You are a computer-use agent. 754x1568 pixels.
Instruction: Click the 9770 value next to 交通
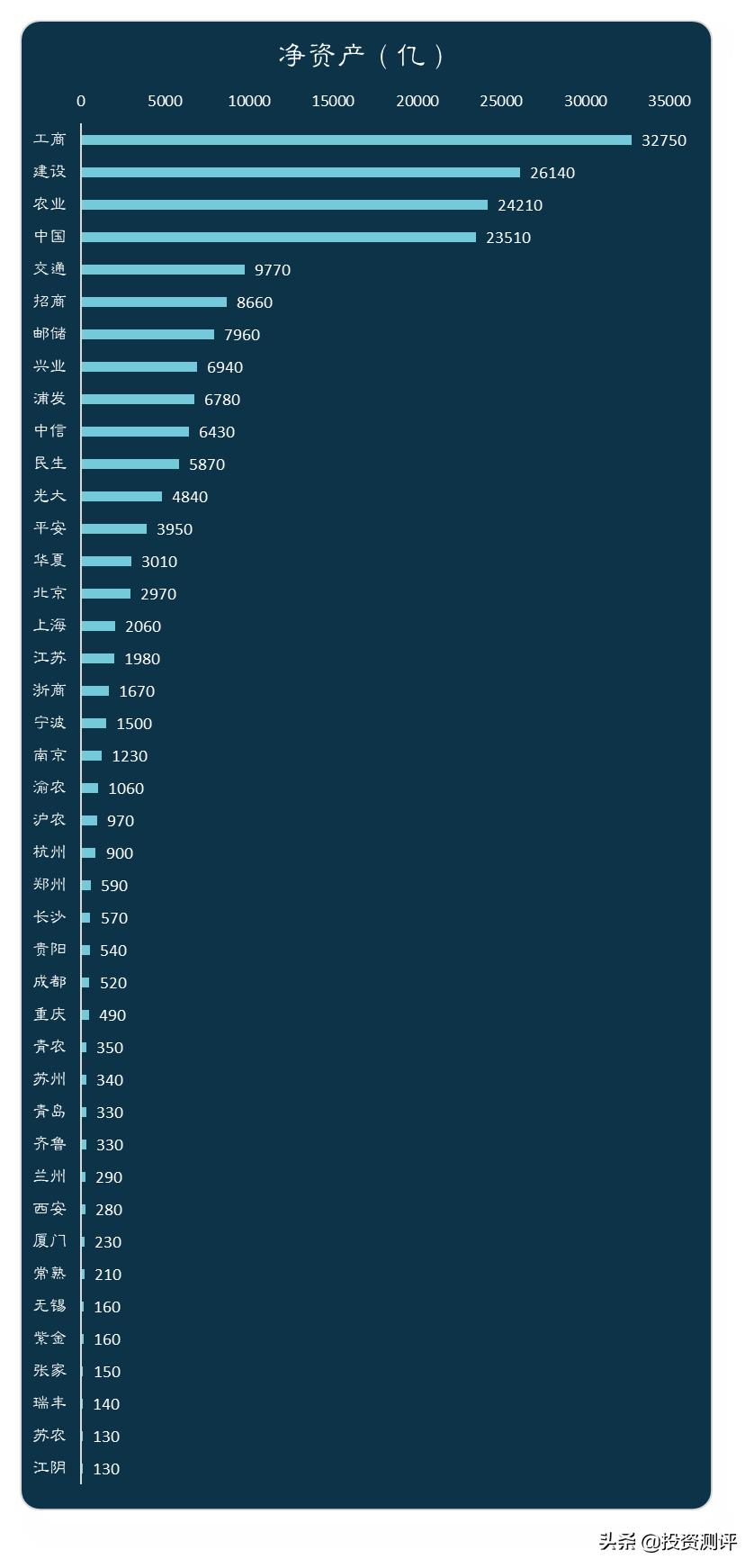[x=272, y=270]
